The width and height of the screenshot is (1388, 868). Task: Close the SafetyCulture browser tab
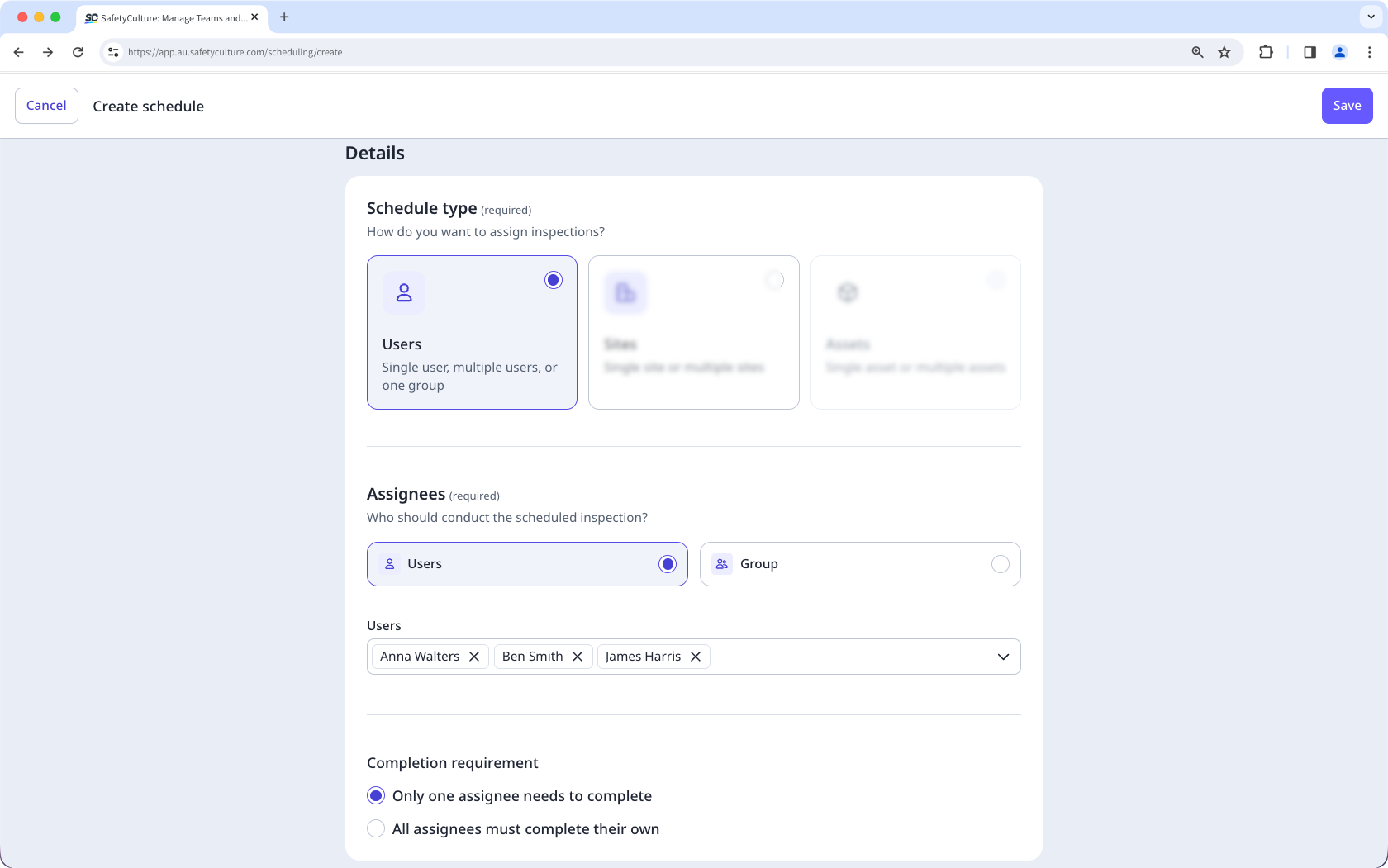click(254, 17)
